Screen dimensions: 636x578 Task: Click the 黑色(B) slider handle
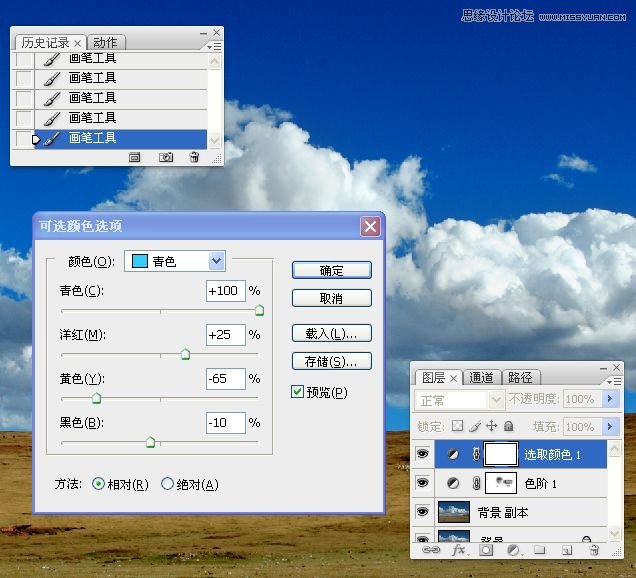[x=150, y=442]
